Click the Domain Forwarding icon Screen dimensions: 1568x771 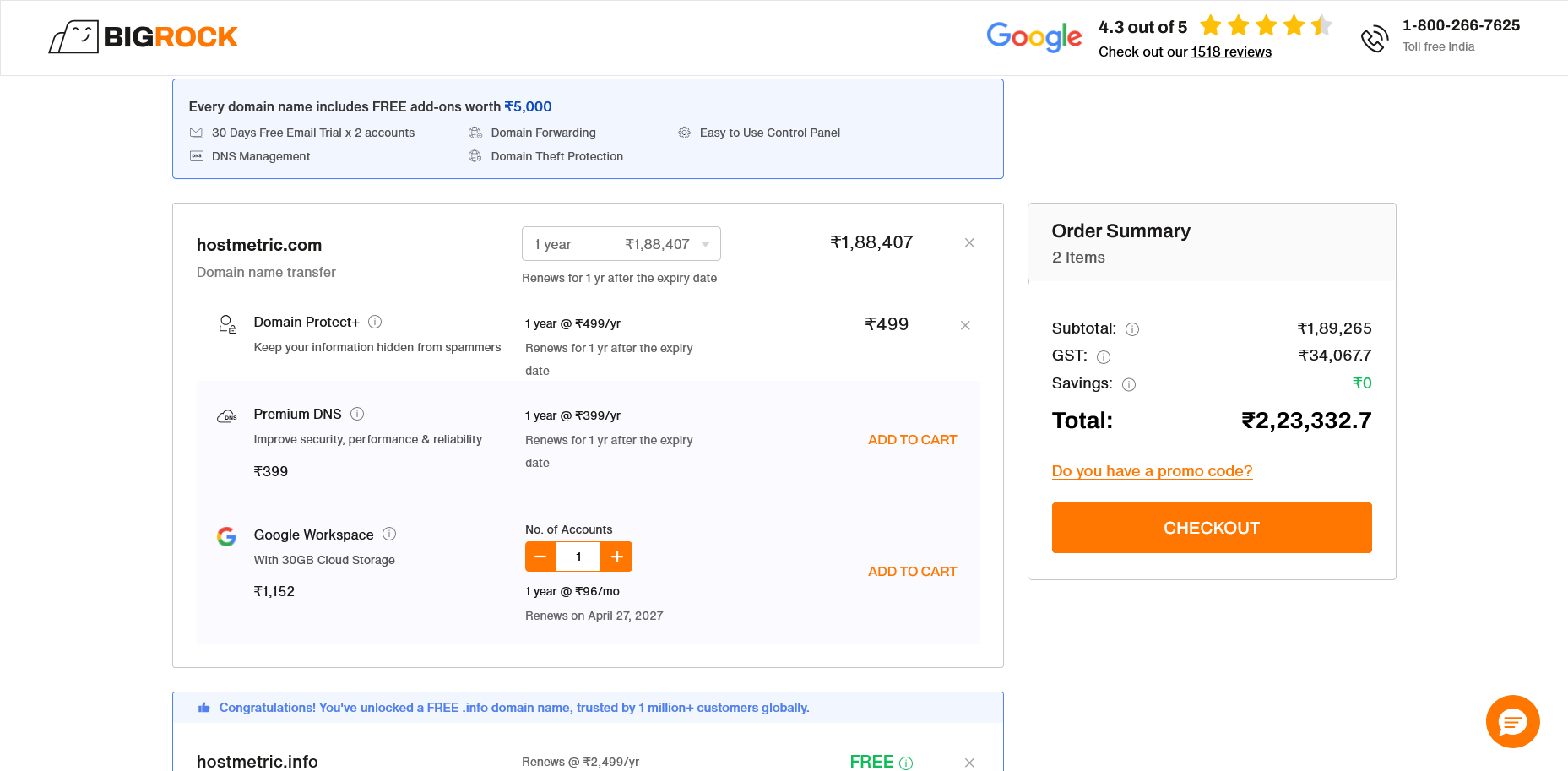pyautogui.click(x=475, y=133)
